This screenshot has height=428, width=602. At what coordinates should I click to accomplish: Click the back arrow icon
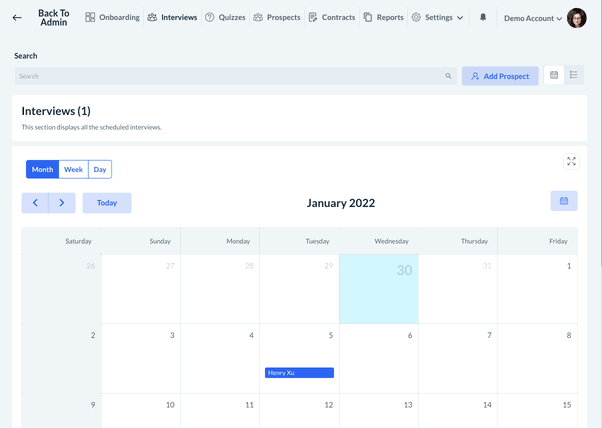click(x=17, y=18)
